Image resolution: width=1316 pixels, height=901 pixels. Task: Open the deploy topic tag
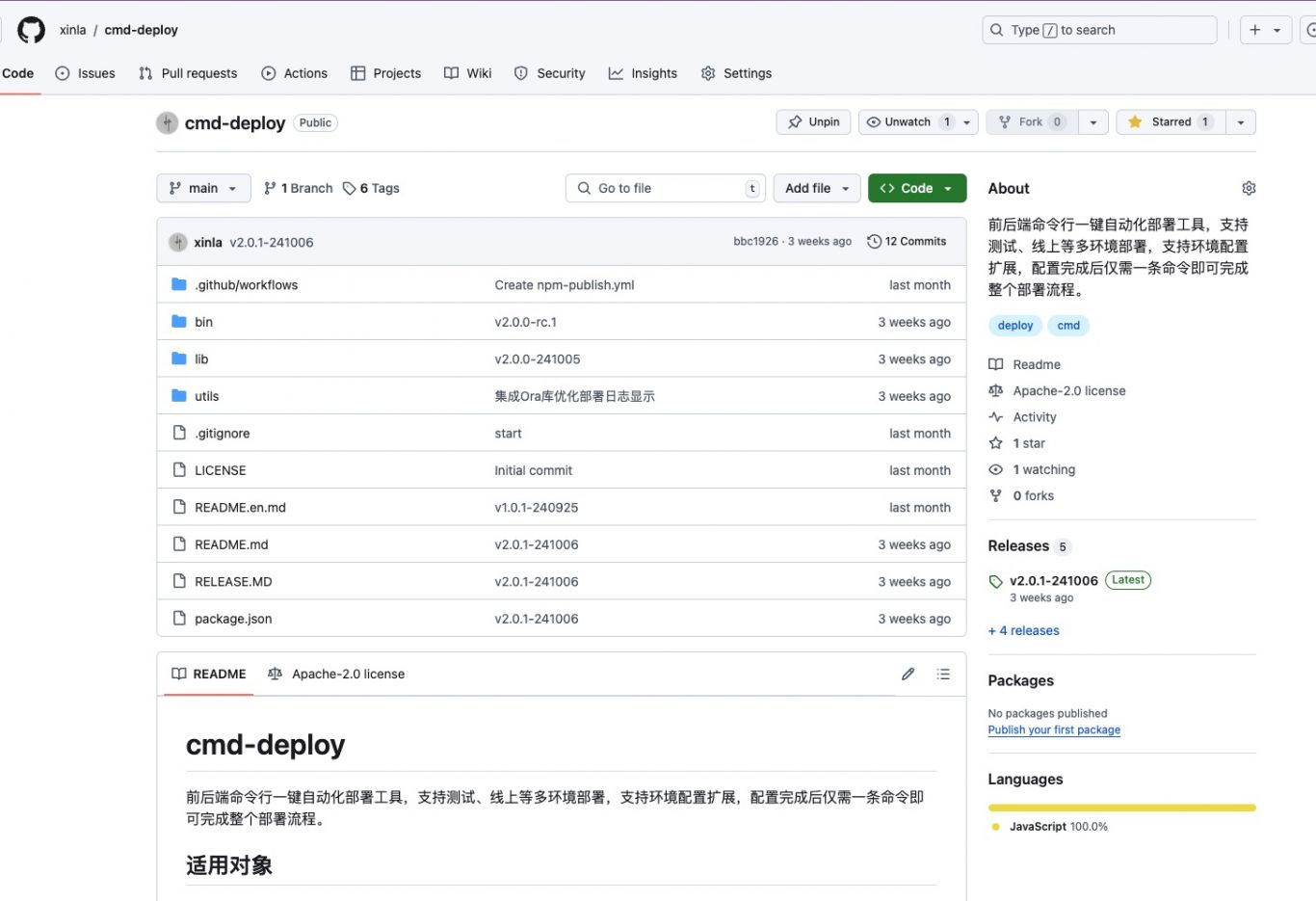click(1015, 326)
